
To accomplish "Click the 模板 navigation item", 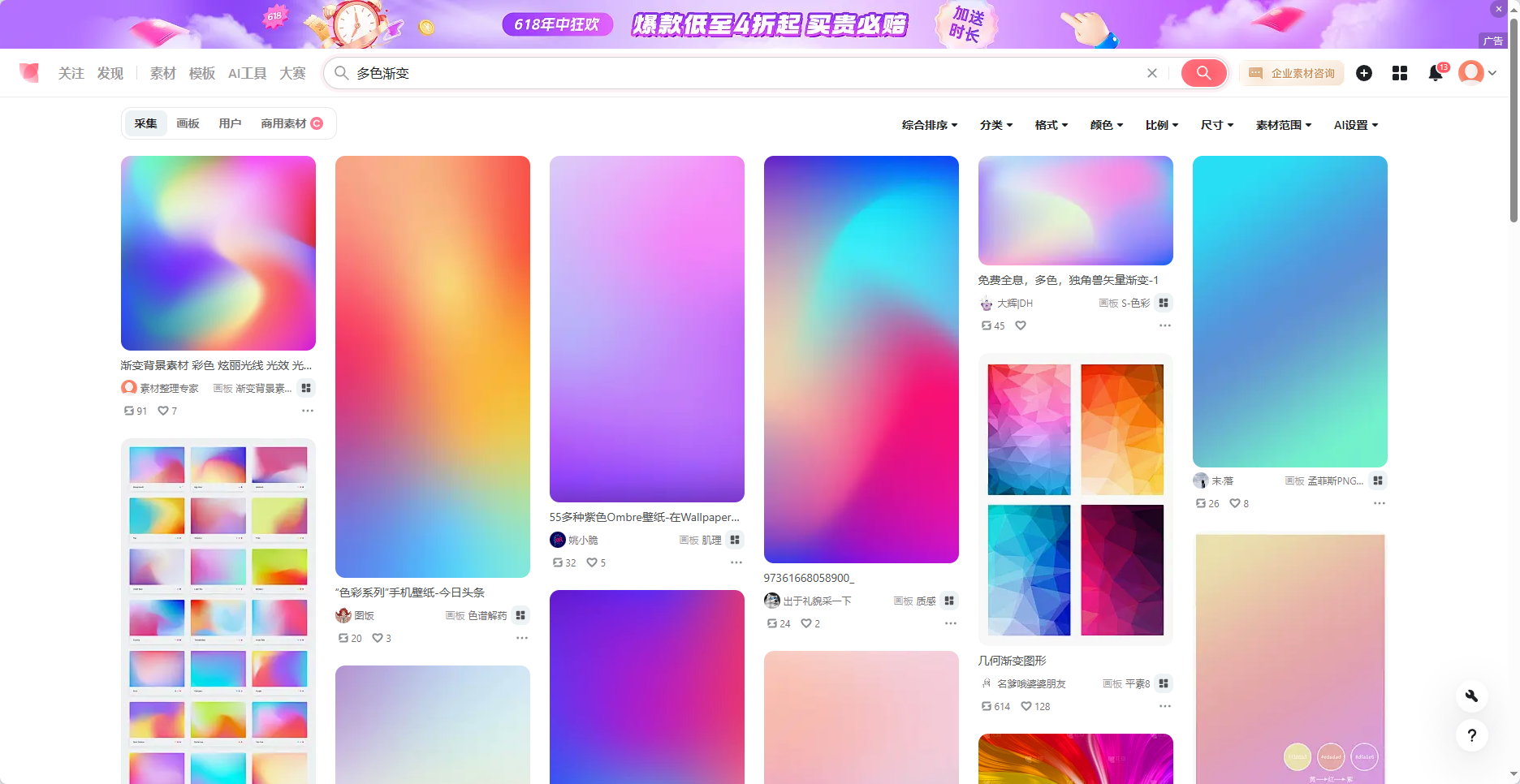I will pyautogui.click(x=201, y=73).
